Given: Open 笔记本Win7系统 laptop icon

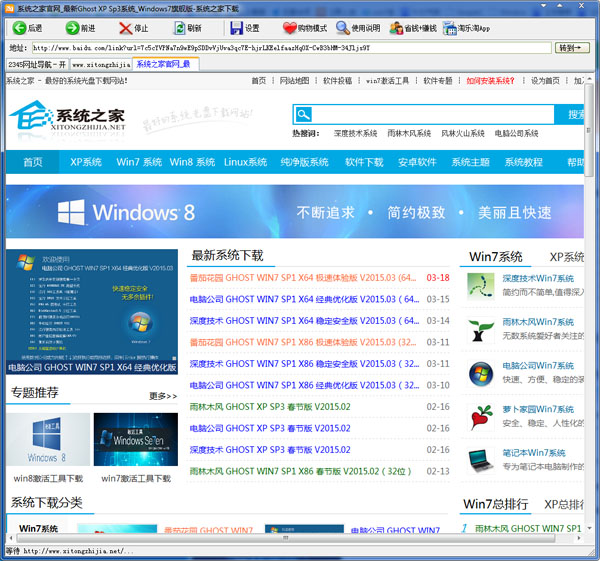Looking at the screenshot, I should [481, 461].
